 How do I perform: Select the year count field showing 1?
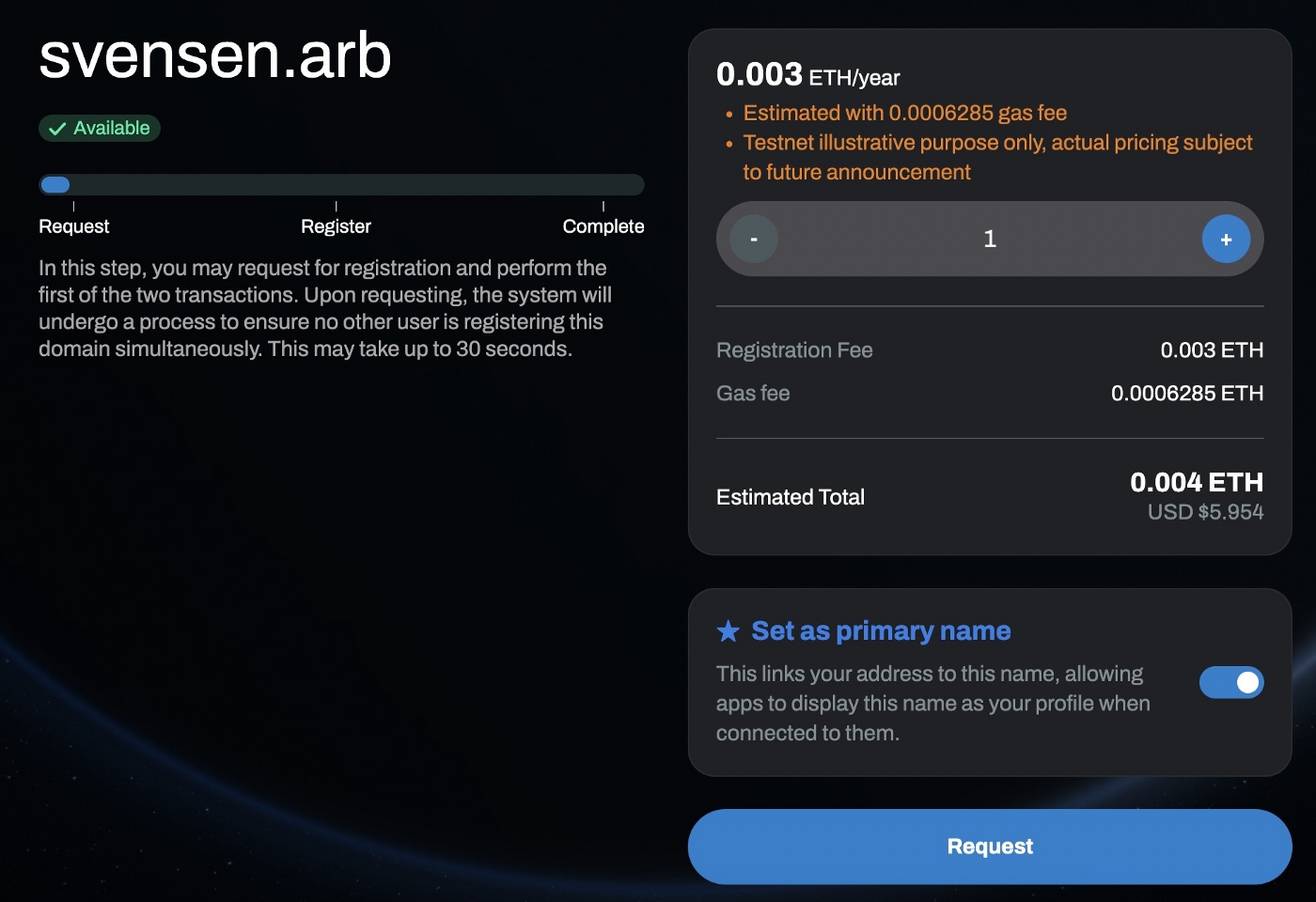coord(990,239)
